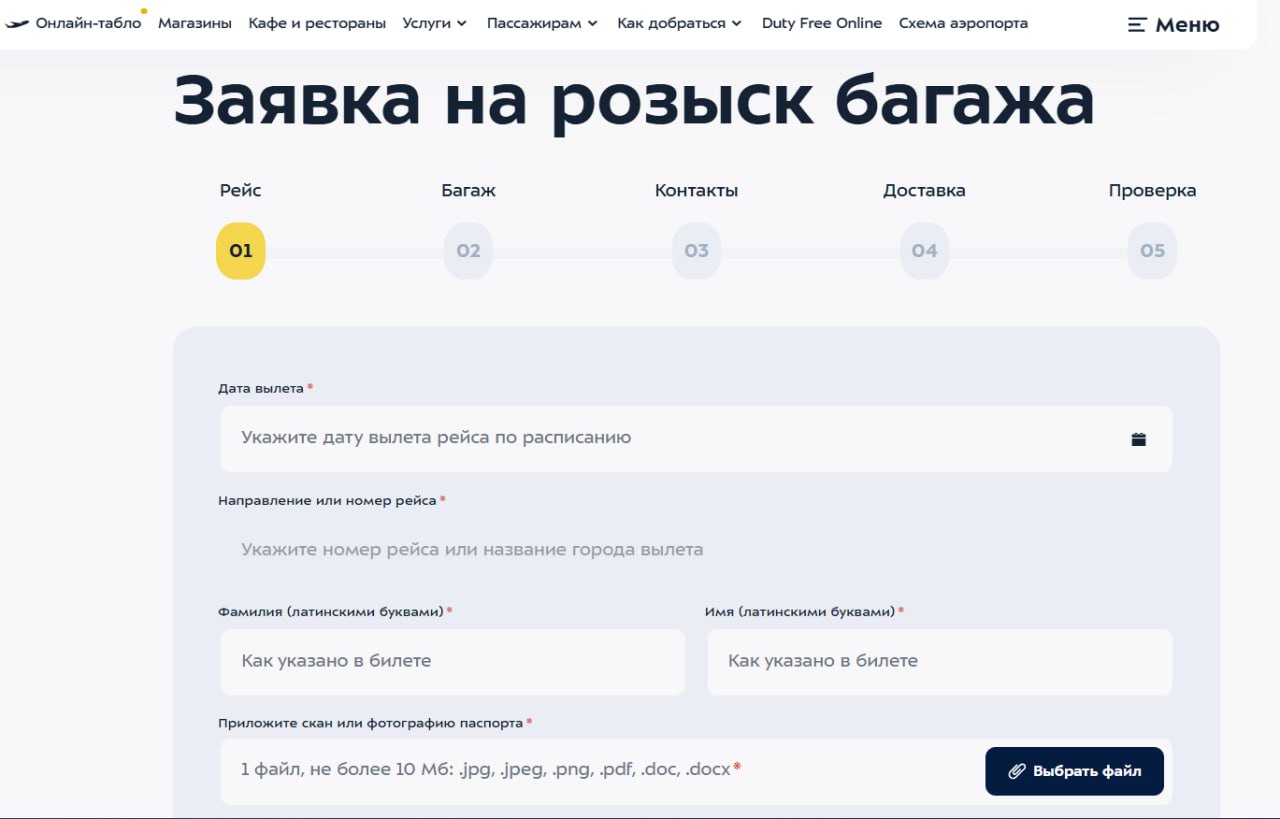Image resolution: width=1280 pixels, height=819 pixels.
Task: Select step 01 Рейс
Action: tap(241, 251)
